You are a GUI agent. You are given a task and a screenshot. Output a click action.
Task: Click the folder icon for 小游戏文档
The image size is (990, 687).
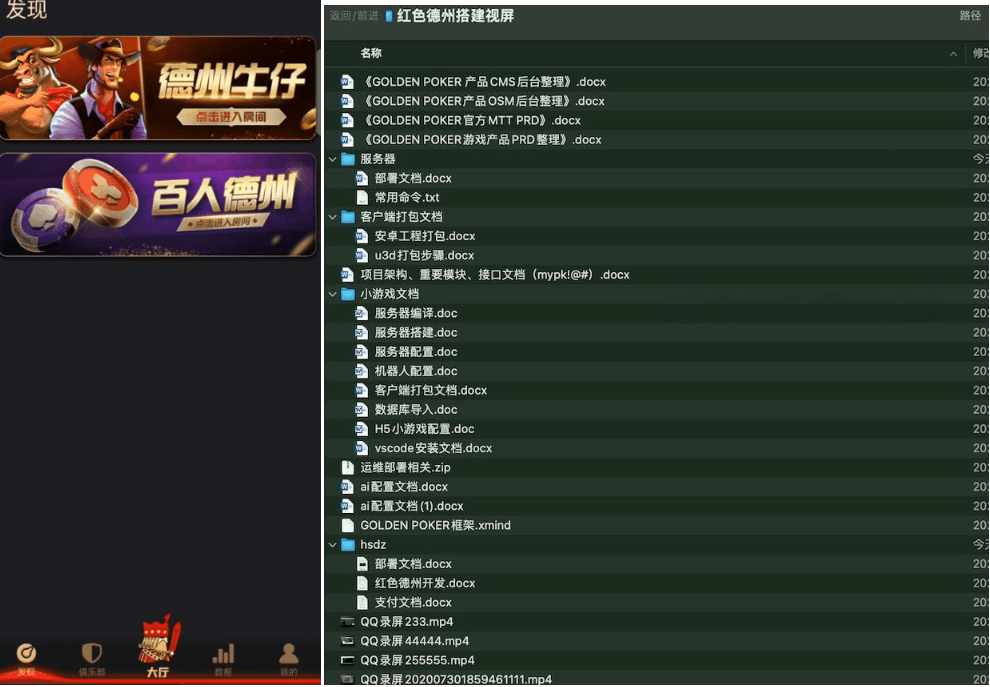coord(348,294)
